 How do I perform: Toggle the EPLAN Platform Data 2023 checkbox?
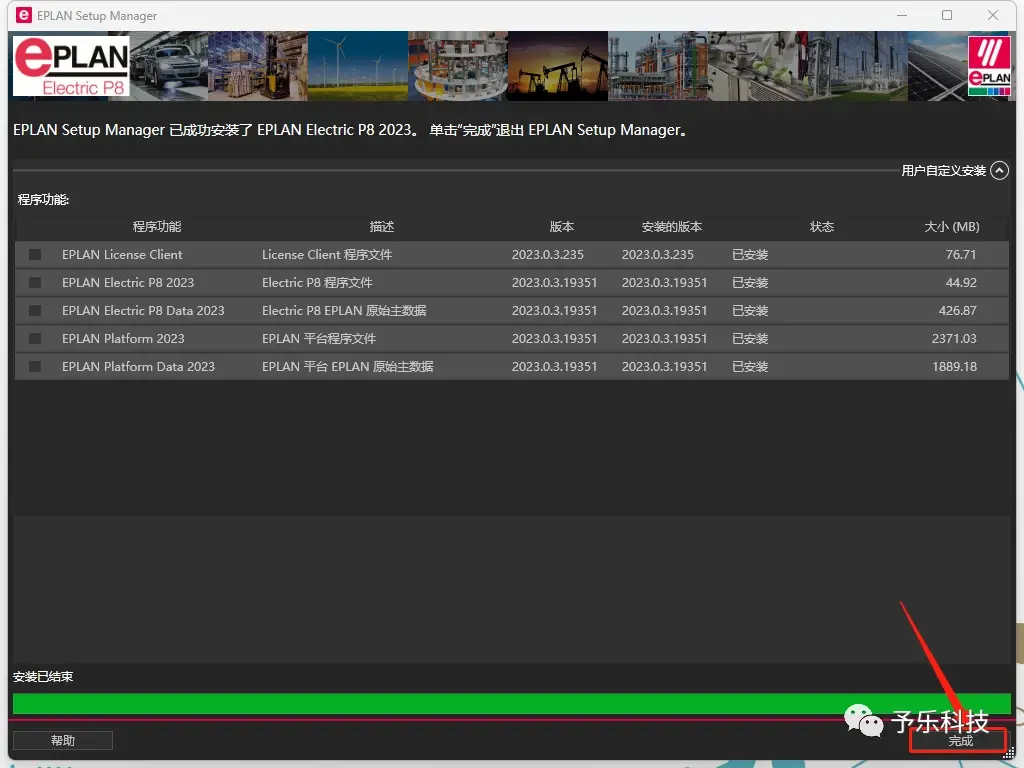coord(35,367)
